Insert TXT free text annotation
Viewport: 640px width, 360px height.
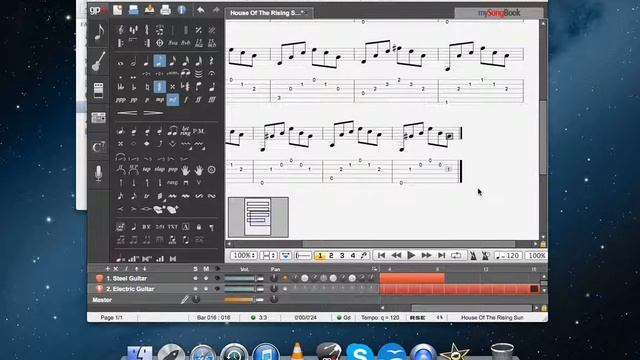[x=173, y=227]
